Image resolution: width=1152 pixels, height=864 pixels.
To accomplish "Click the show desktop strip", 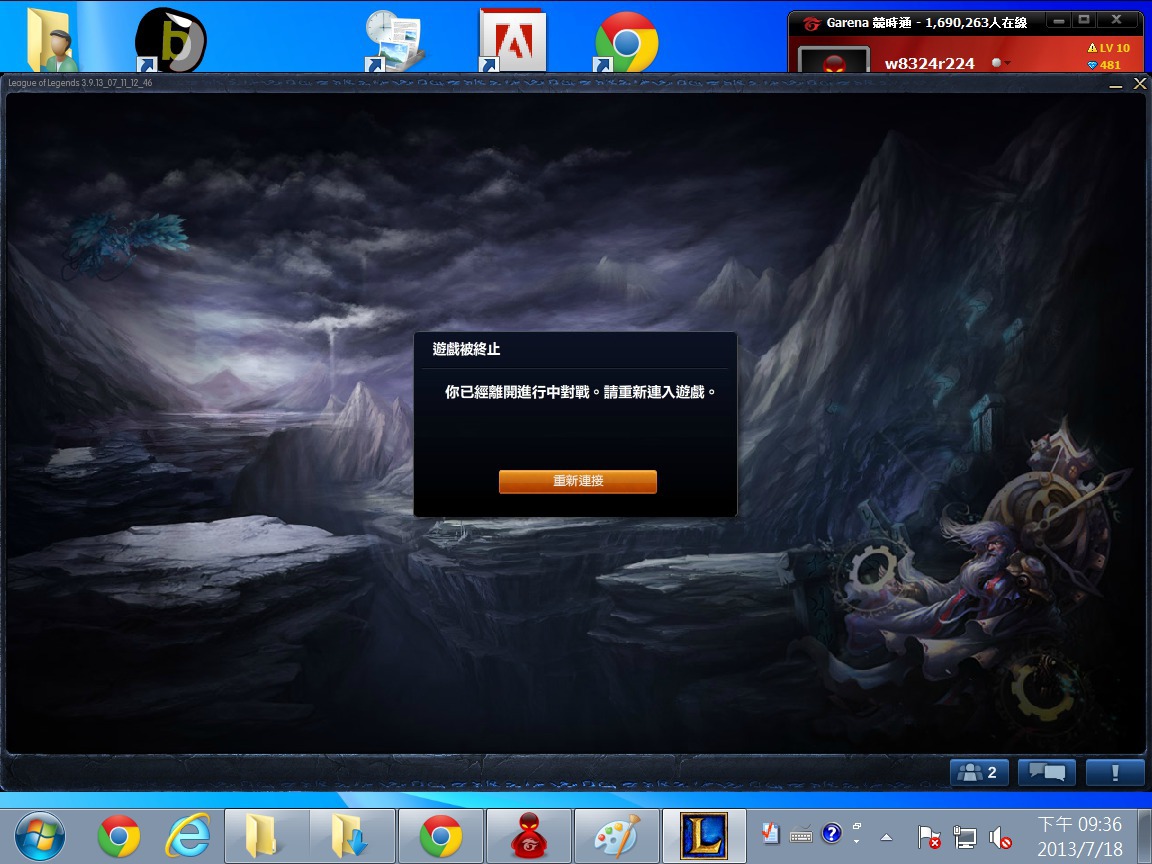I will pos(1145,836).
